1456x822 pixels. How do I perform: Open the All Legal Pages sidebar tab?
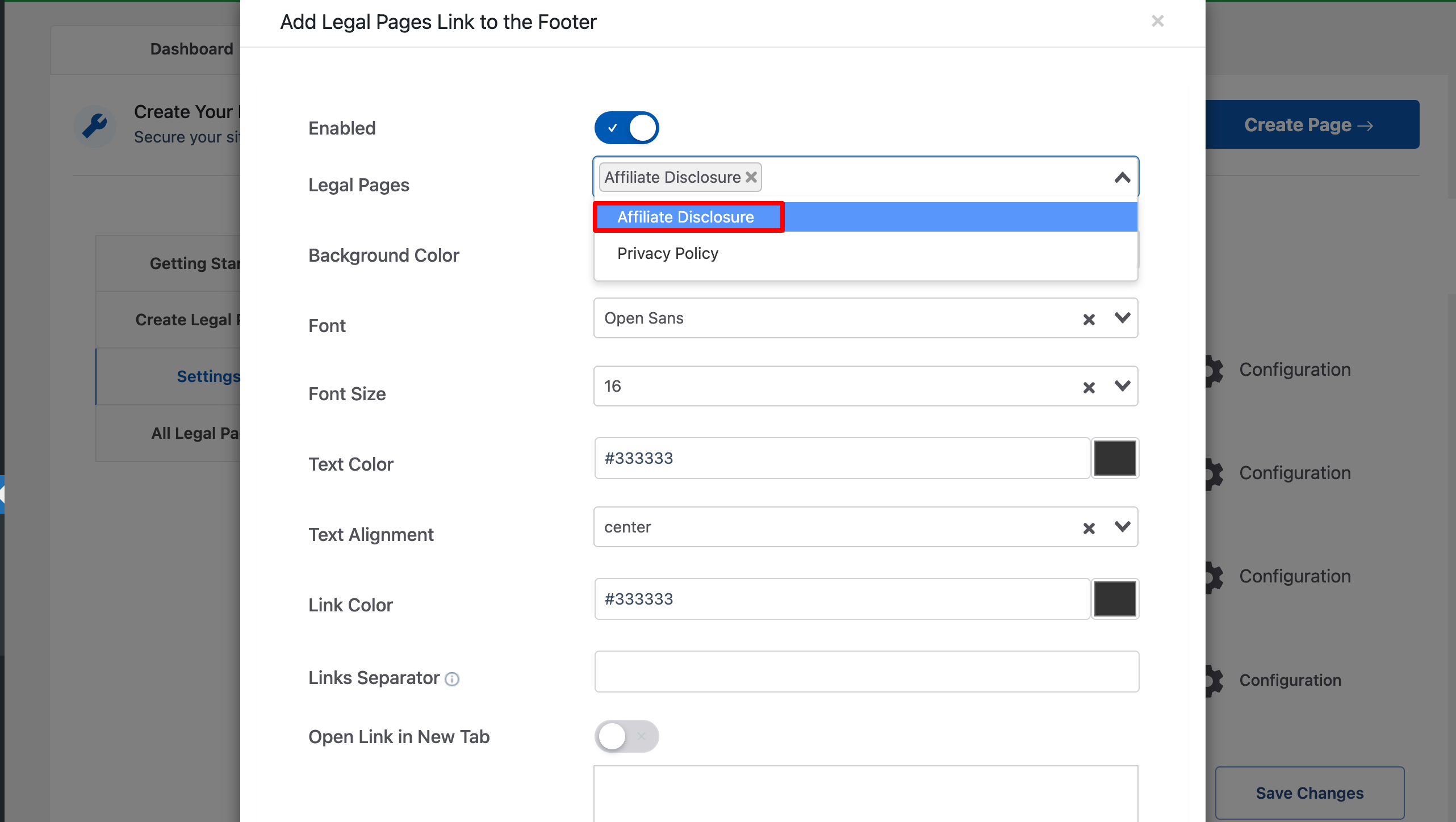coord(169,433)
